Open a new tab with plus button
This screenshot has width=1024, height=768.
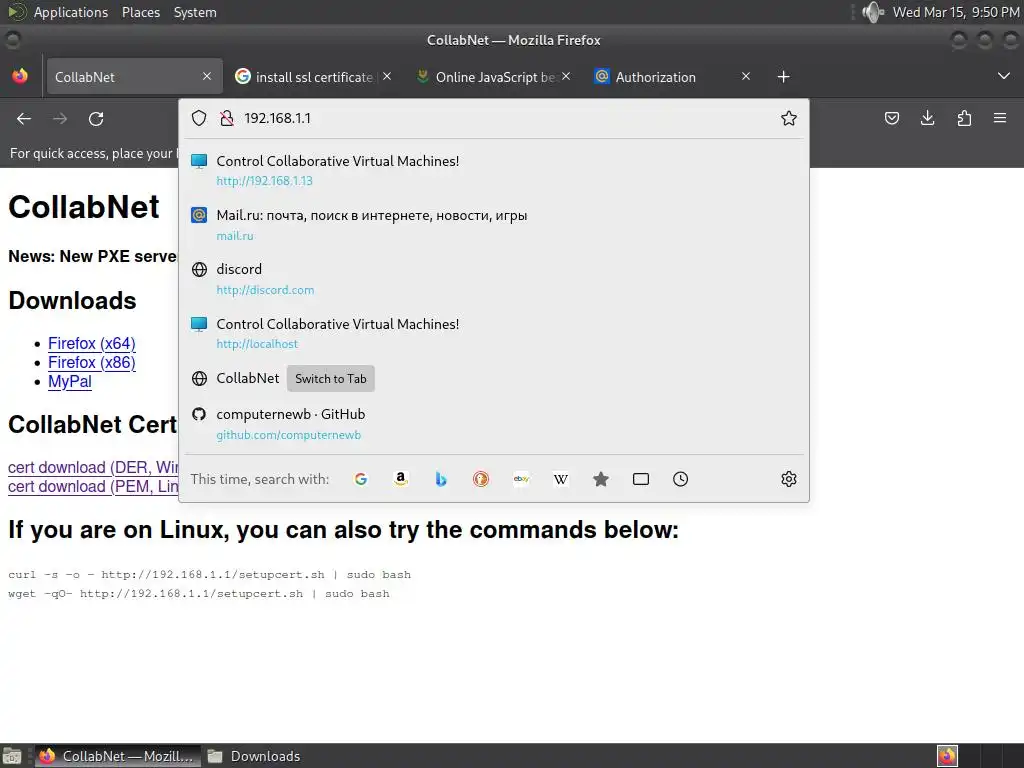(x=784, y=77)
